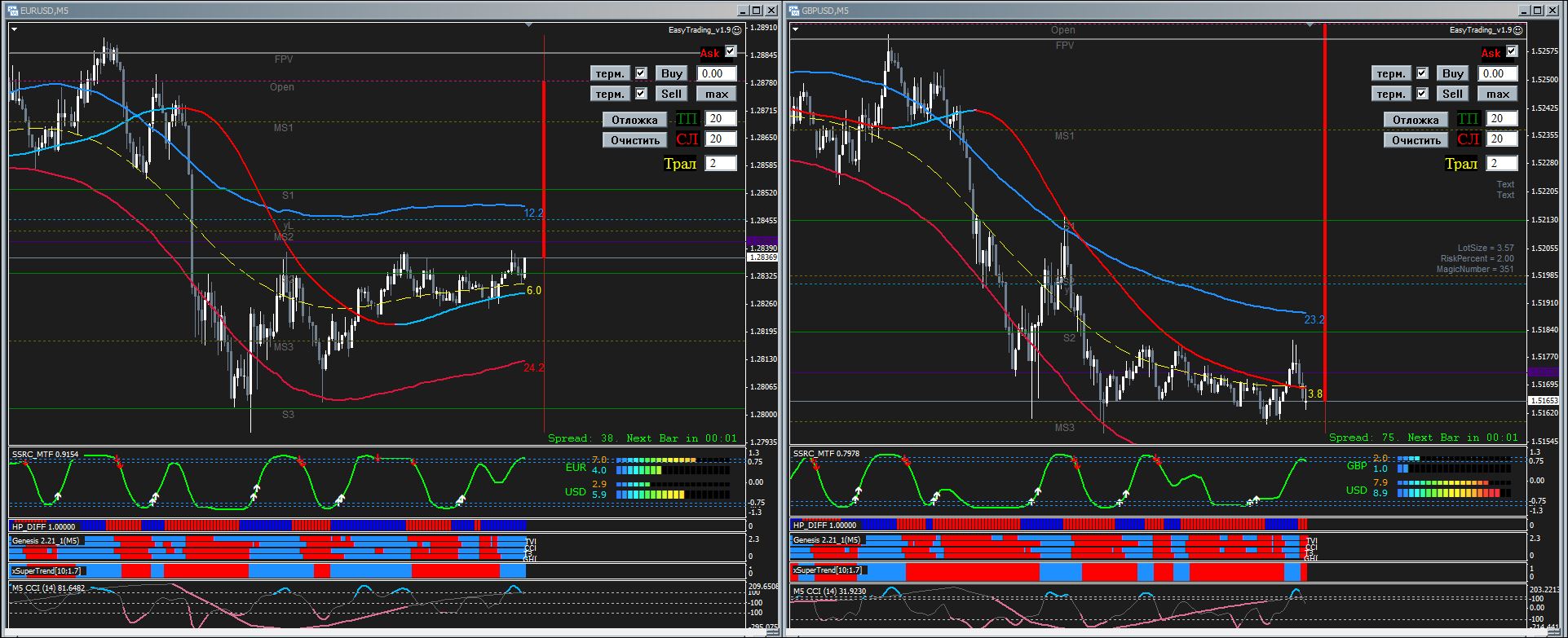Image resolution: width=1568 pixels, height=638 pixels.
Task: Click the терм. button in GBPUSD Sell row
Action: click(1391, 94)
